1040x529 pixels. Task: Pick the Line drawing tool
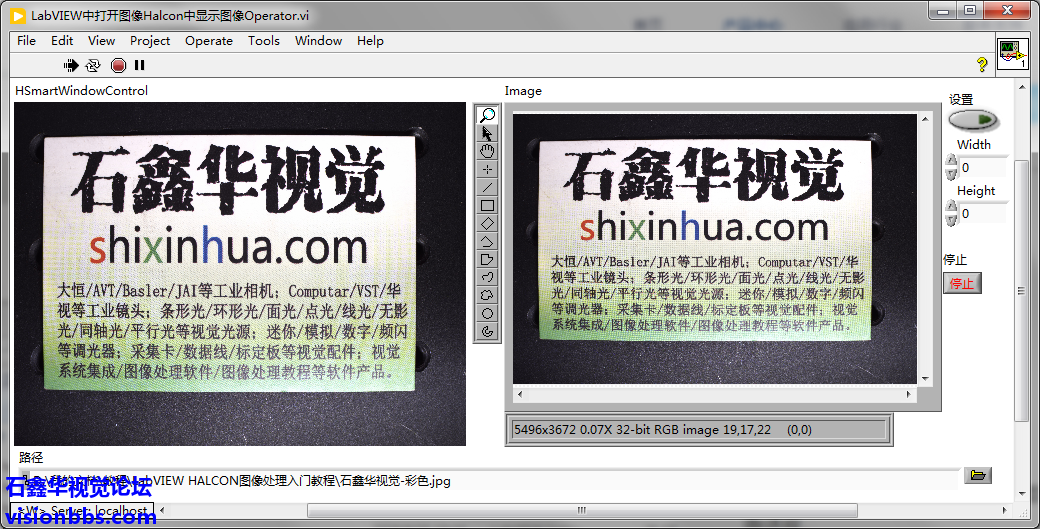tap(487, 187)
